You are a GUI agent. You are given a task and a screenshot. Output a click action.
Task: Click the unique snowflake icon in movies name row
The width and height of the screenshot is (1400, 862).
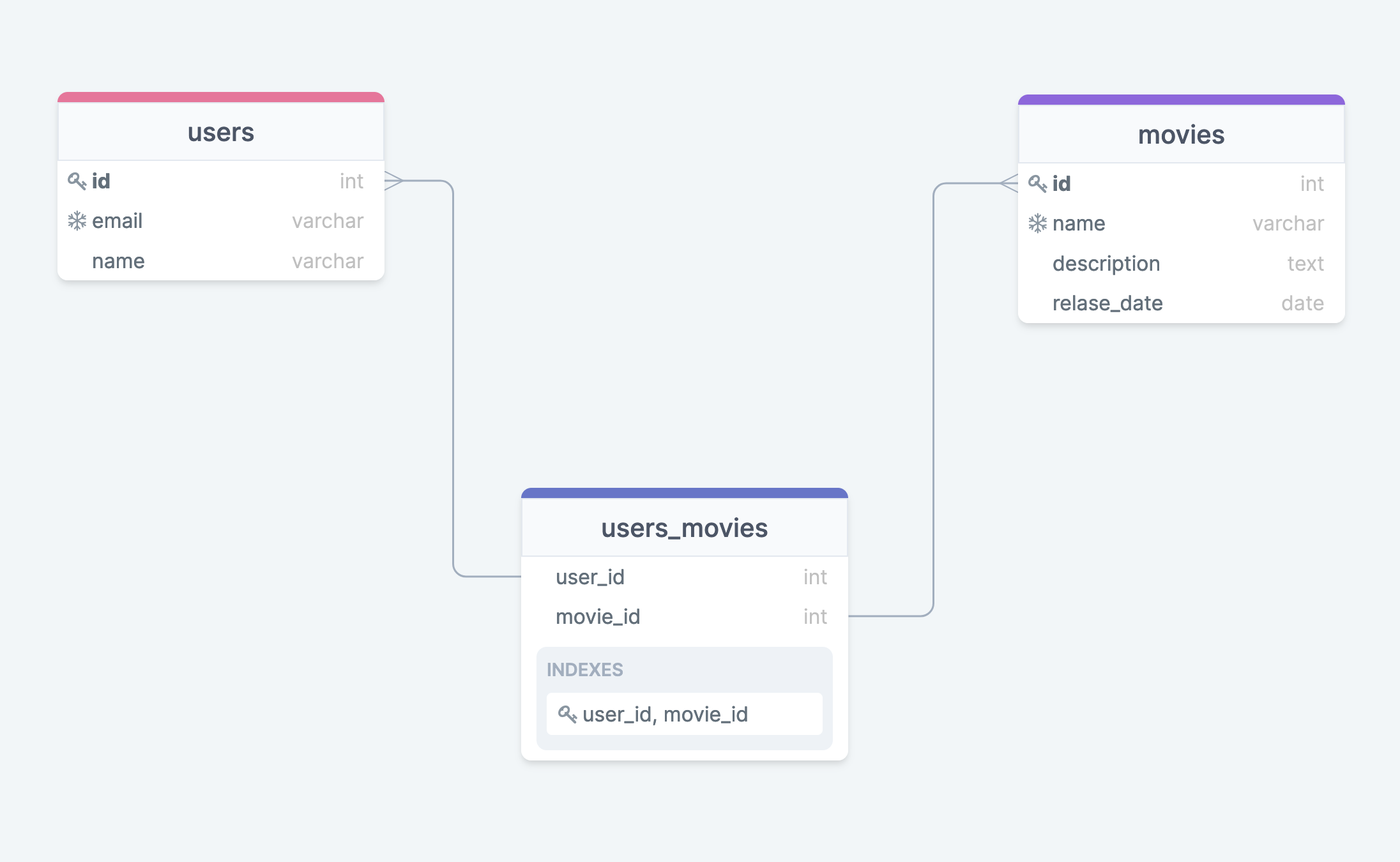(x=1037, y=223)
